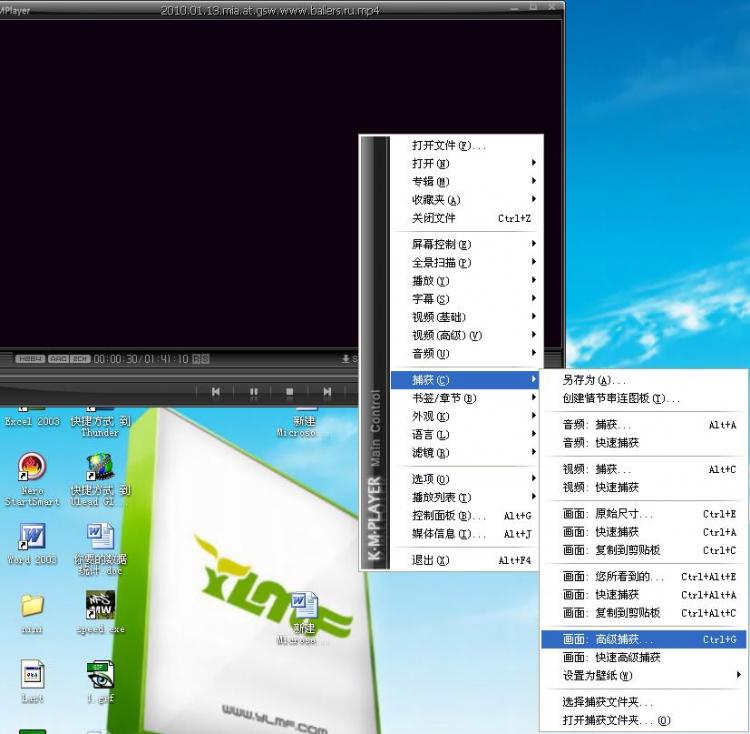The image size is (750, 734).
Task: Choose 画面: 复制到剪贴板 Ctrl+Alt+C
Action: pyautogui.click(x=644, y=613)
